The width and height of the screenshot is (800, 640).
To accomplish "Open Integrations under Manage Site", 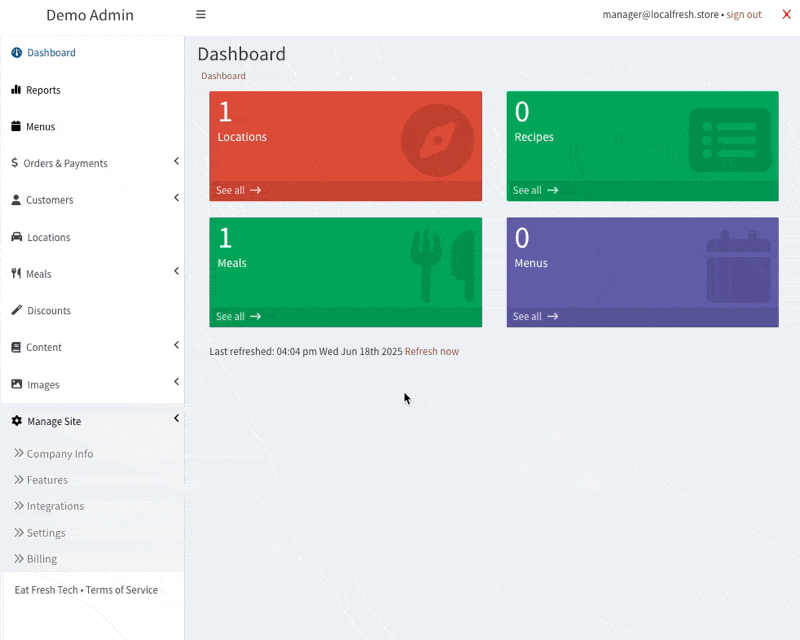I will [55, 506].
